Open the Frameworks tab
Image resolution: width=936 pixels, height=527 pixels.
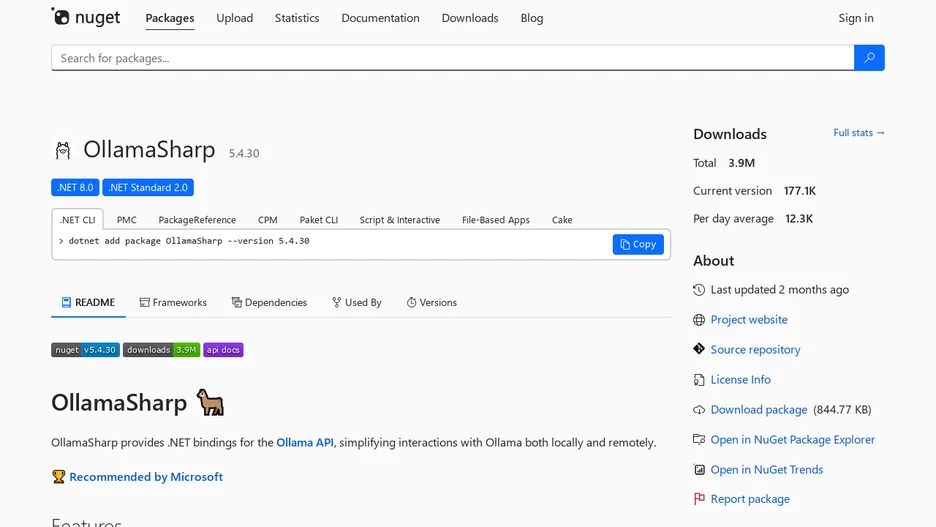173,303
